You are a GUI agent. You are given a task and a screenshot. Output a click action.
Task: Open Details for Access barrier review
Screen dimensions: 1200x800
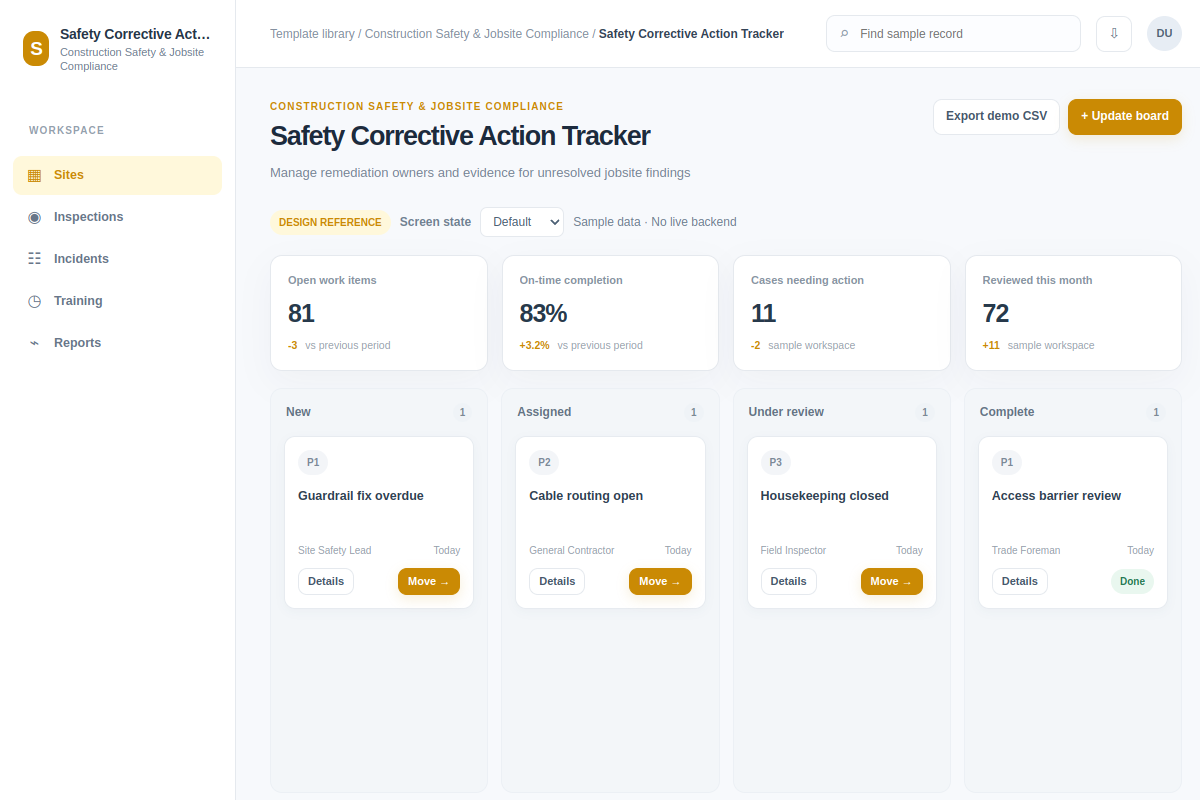click(x=1020, y=581)
